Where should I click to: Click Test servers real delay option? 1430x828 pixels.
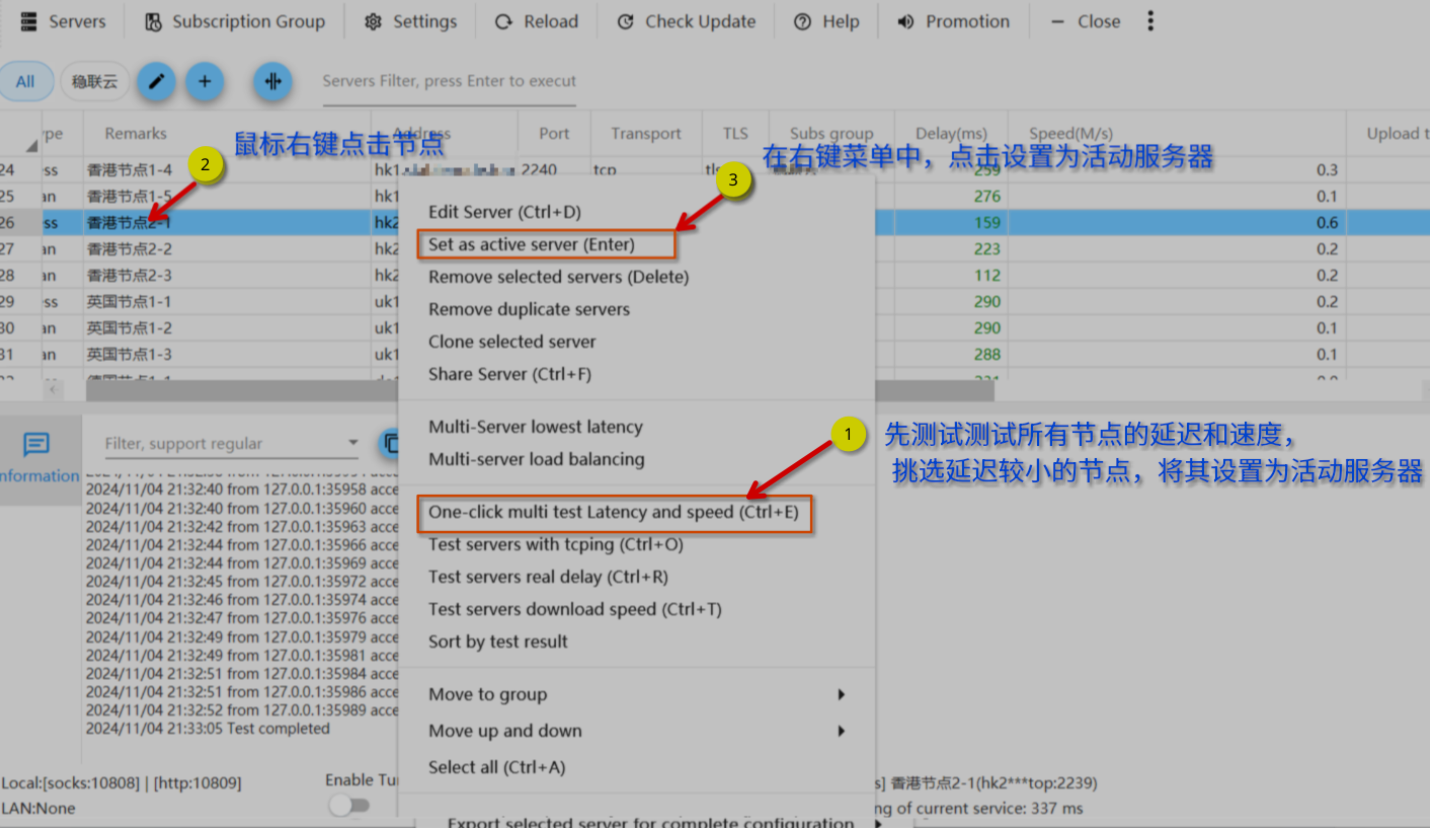coord(548,577)
